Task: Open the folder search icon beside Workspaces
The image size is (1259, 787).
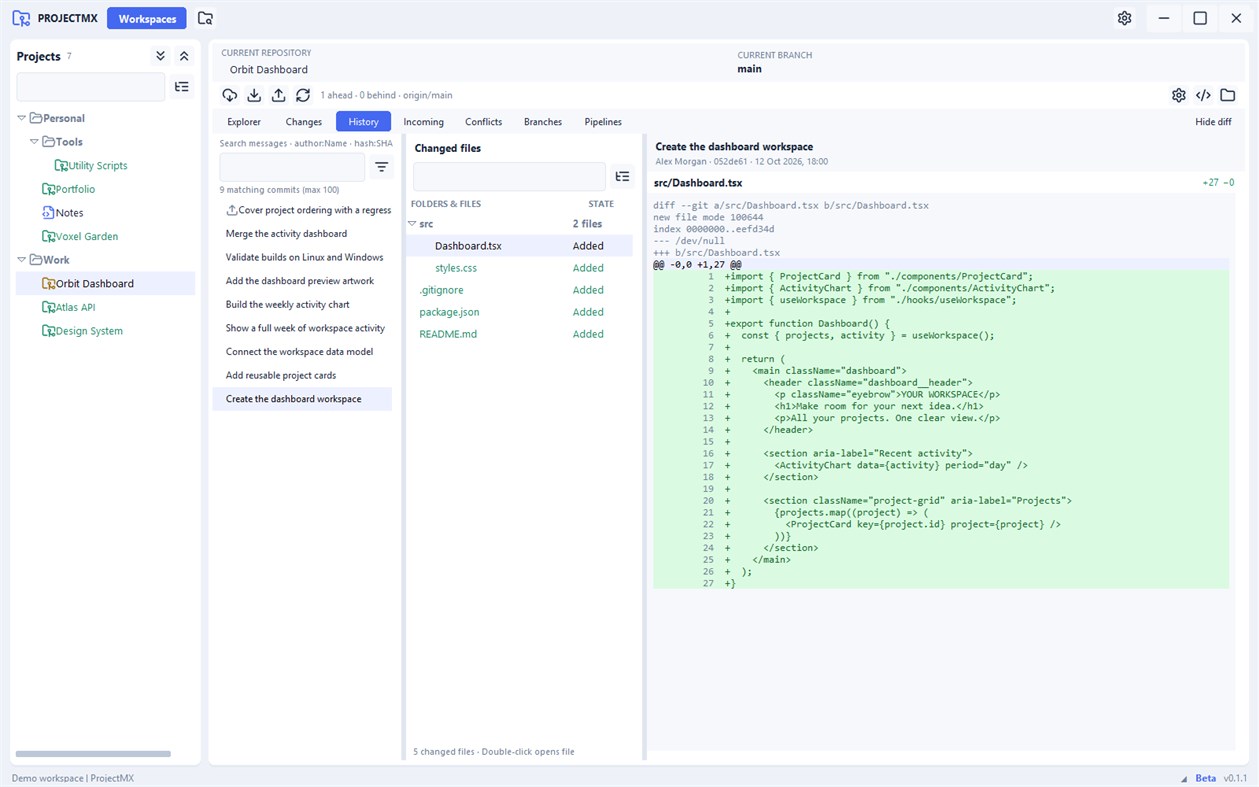Action: [x=205, y=18]
